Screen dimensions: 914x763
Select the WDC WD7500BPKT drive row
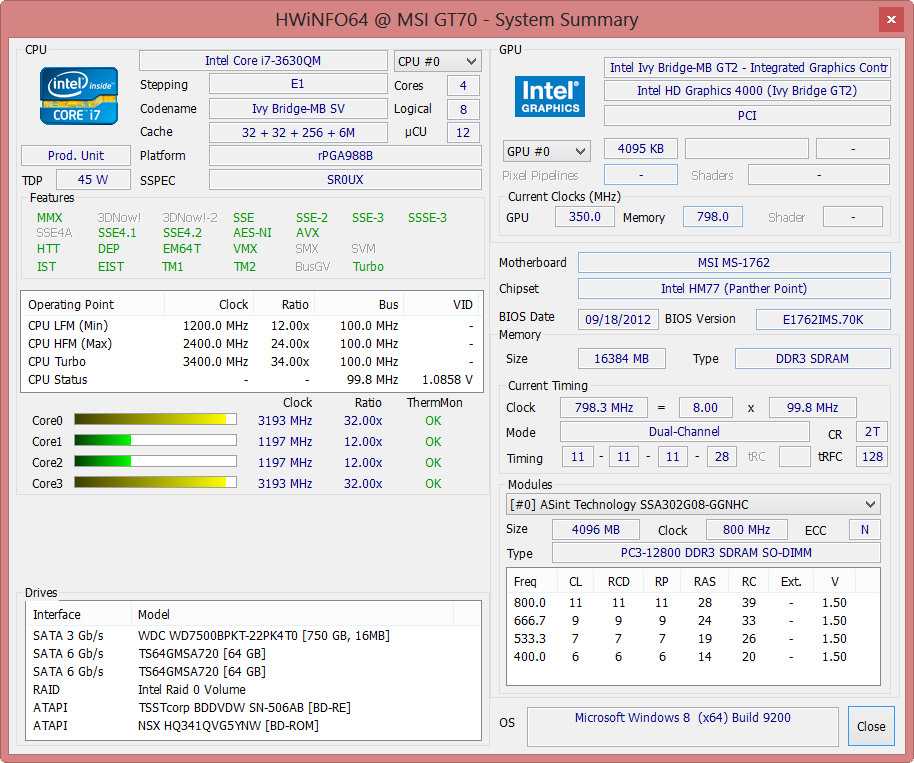coord(254,635)
